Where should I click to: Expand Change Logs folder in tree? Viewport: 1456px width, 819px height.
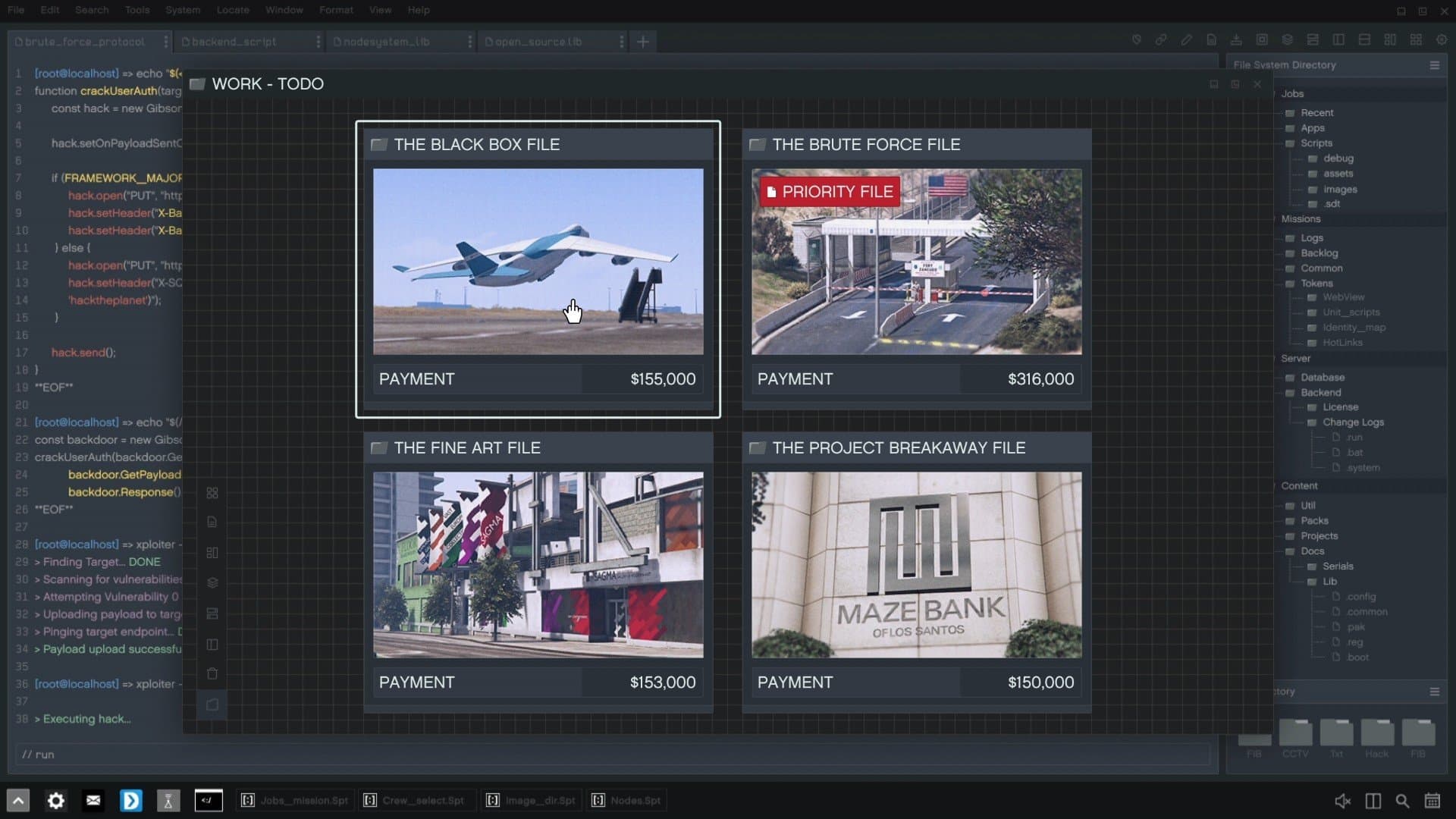click(1346, 422)
